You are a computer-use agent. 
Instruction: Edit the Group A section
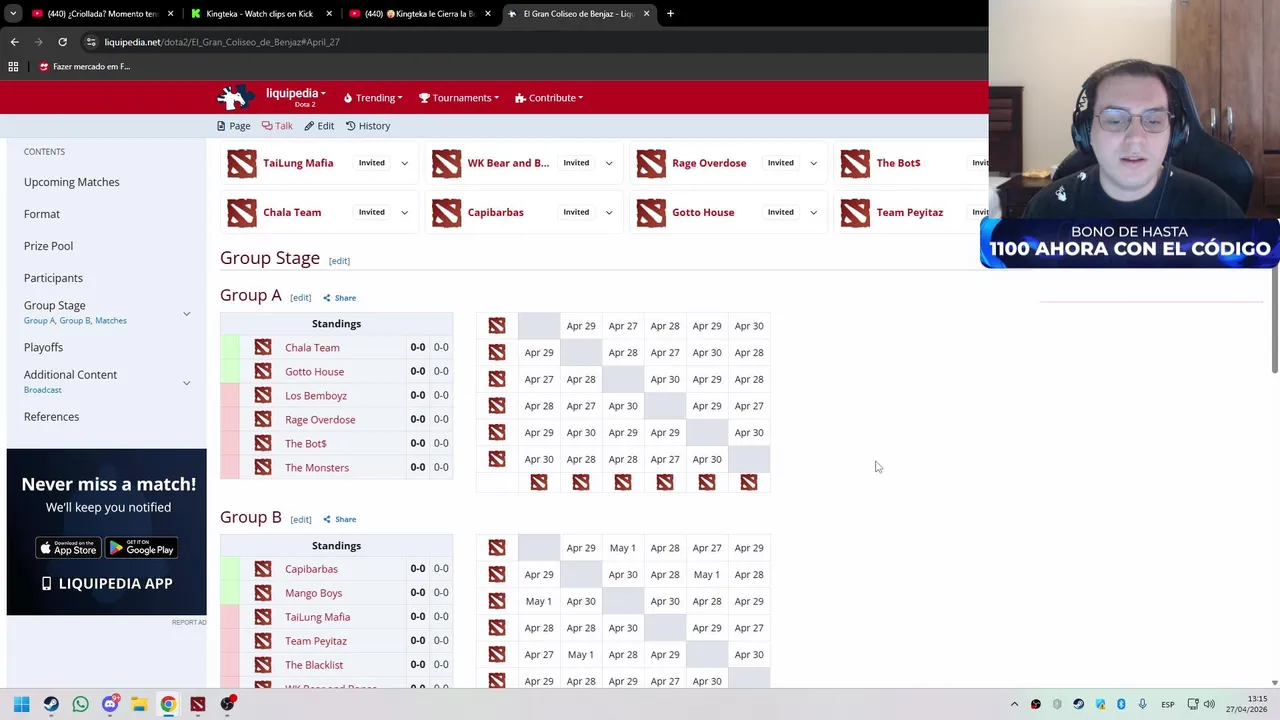click(300, 298)
